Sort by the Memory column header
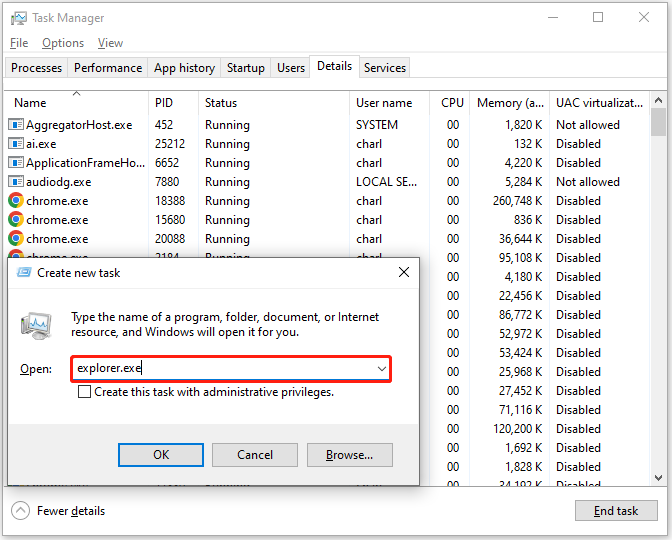 (510, 103)
